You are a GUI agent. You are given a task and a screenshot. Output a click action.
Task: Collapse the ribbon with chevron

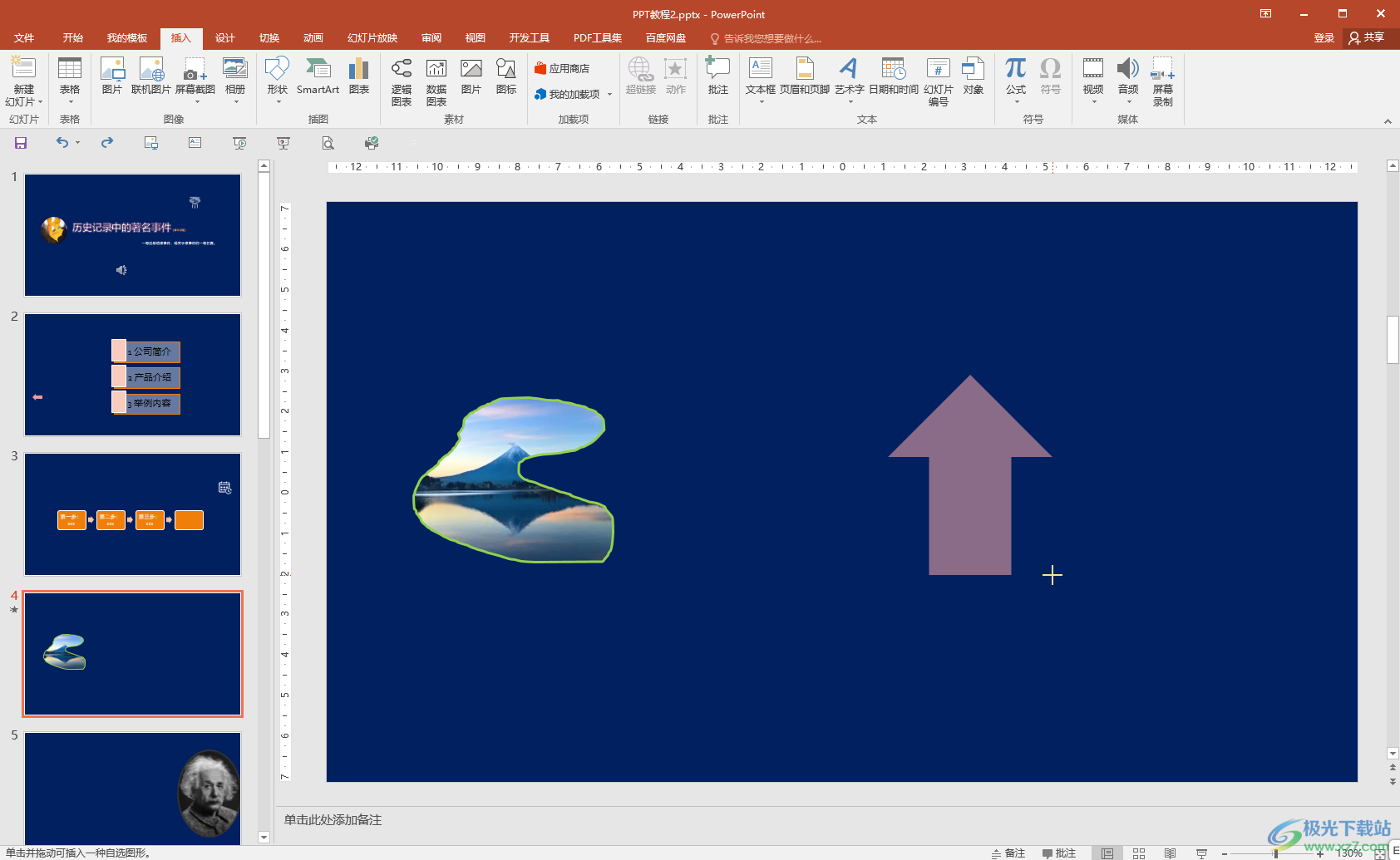click(1388, 121)
